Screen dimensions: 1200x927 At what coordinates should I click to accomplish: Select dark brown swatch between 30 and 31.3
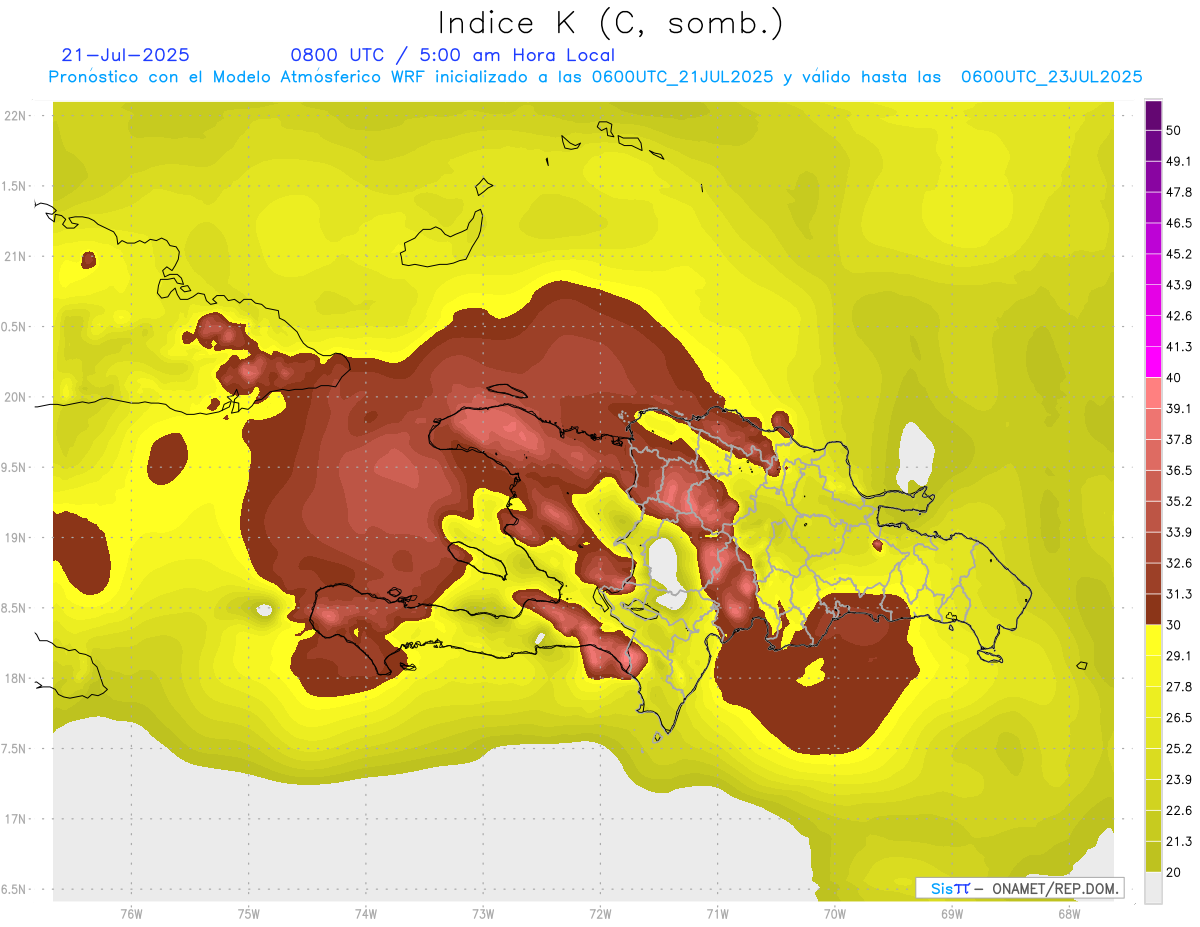coord(1153,609)
